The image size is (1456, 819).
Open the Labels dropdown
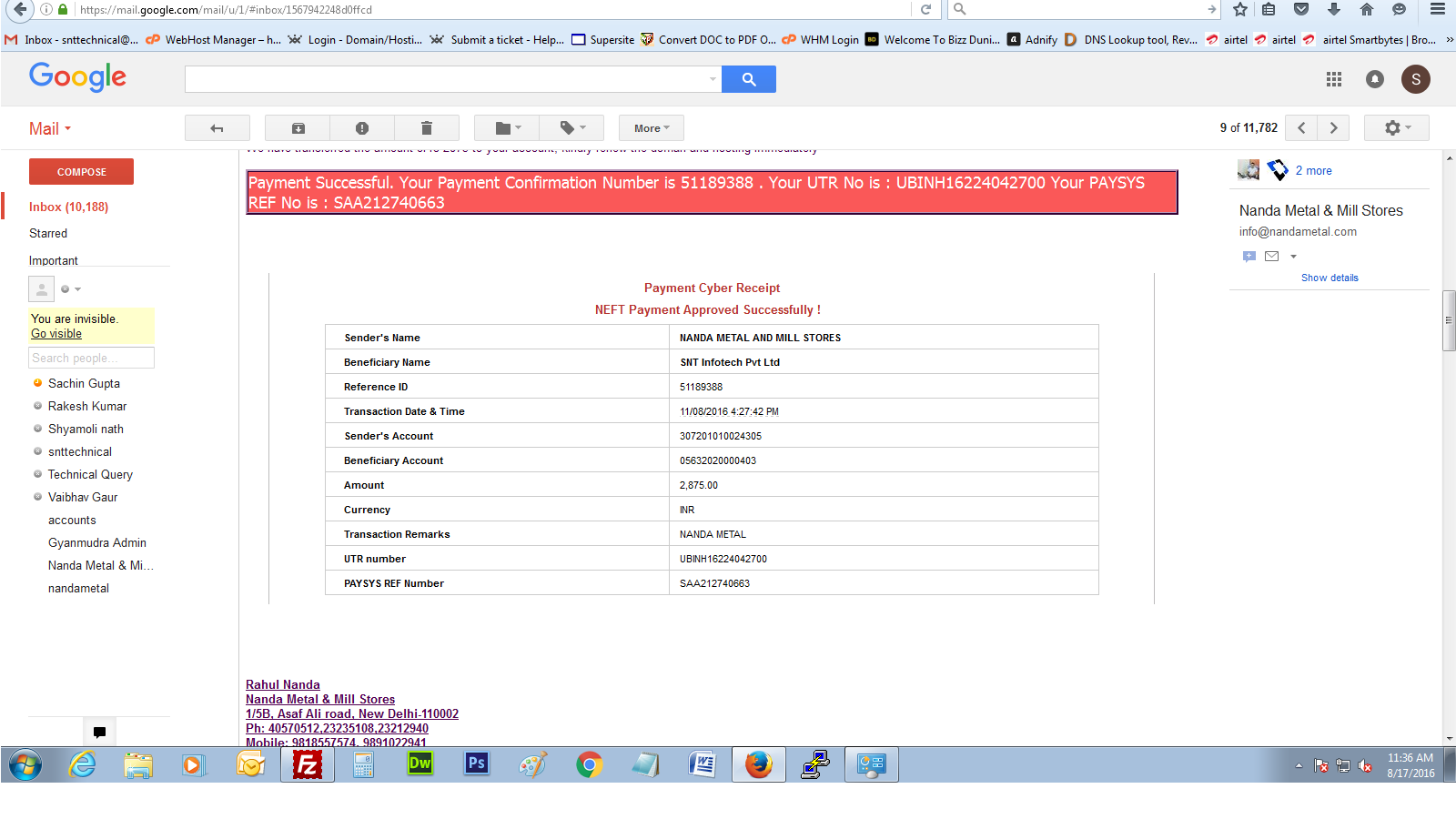pos(572,128)
